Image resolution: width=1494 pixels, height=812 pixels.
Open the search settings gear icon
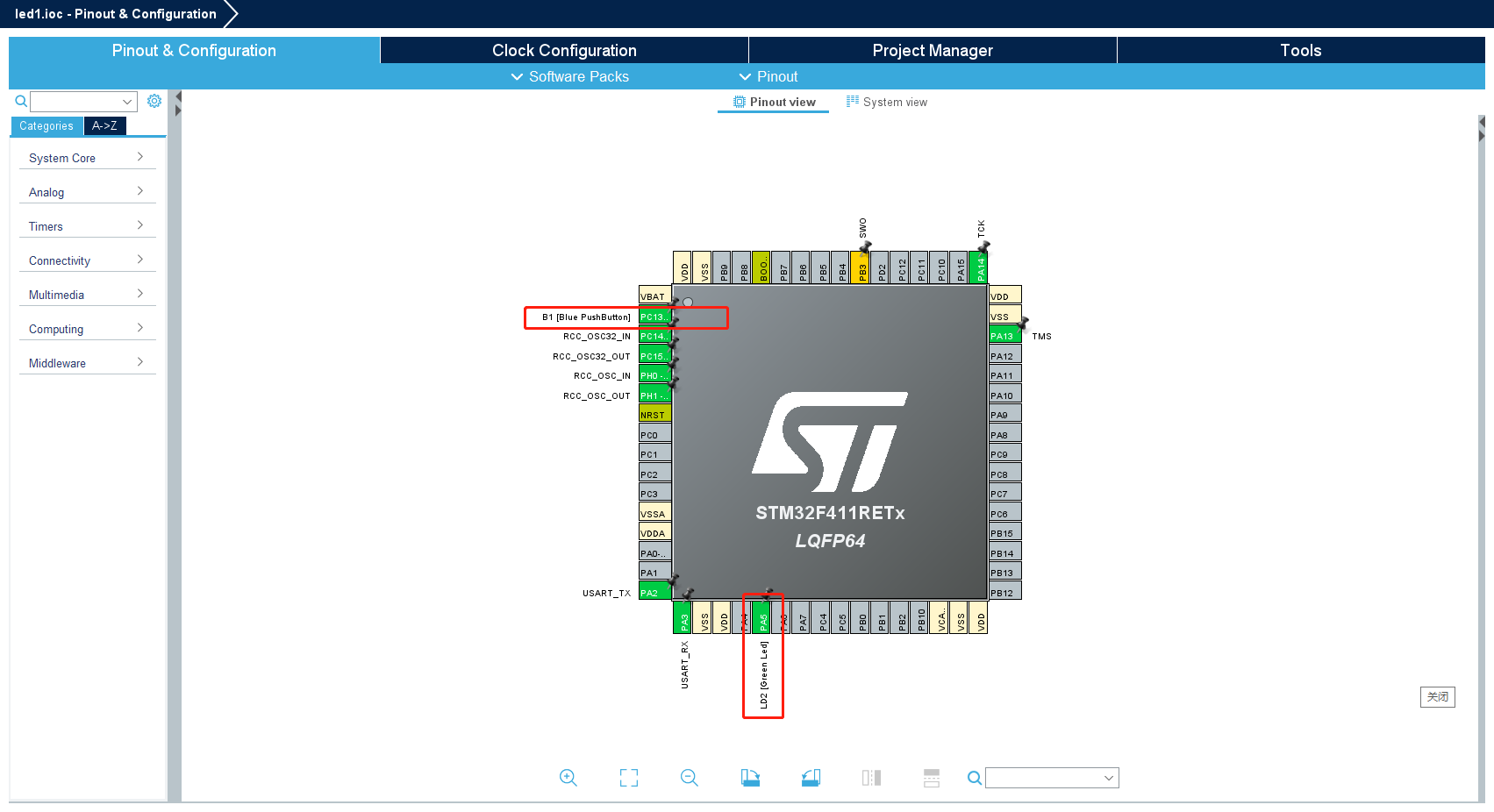point(154,101)
